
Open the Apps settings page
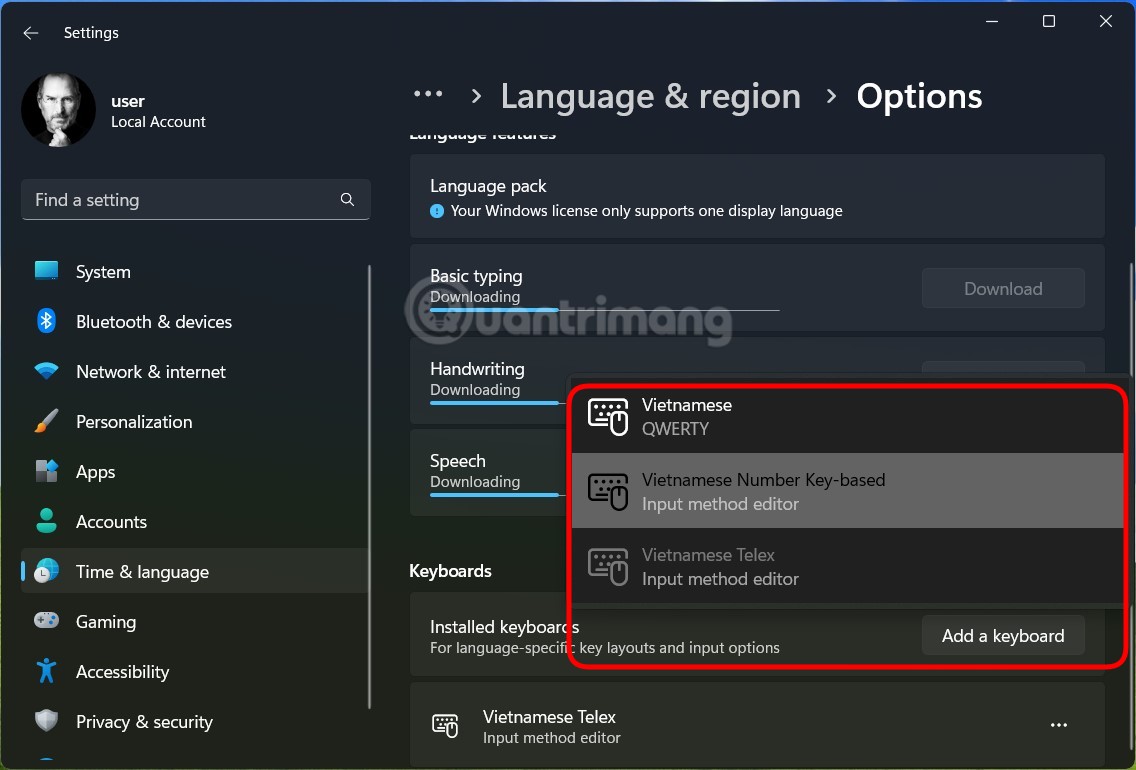tap(95, 472)
